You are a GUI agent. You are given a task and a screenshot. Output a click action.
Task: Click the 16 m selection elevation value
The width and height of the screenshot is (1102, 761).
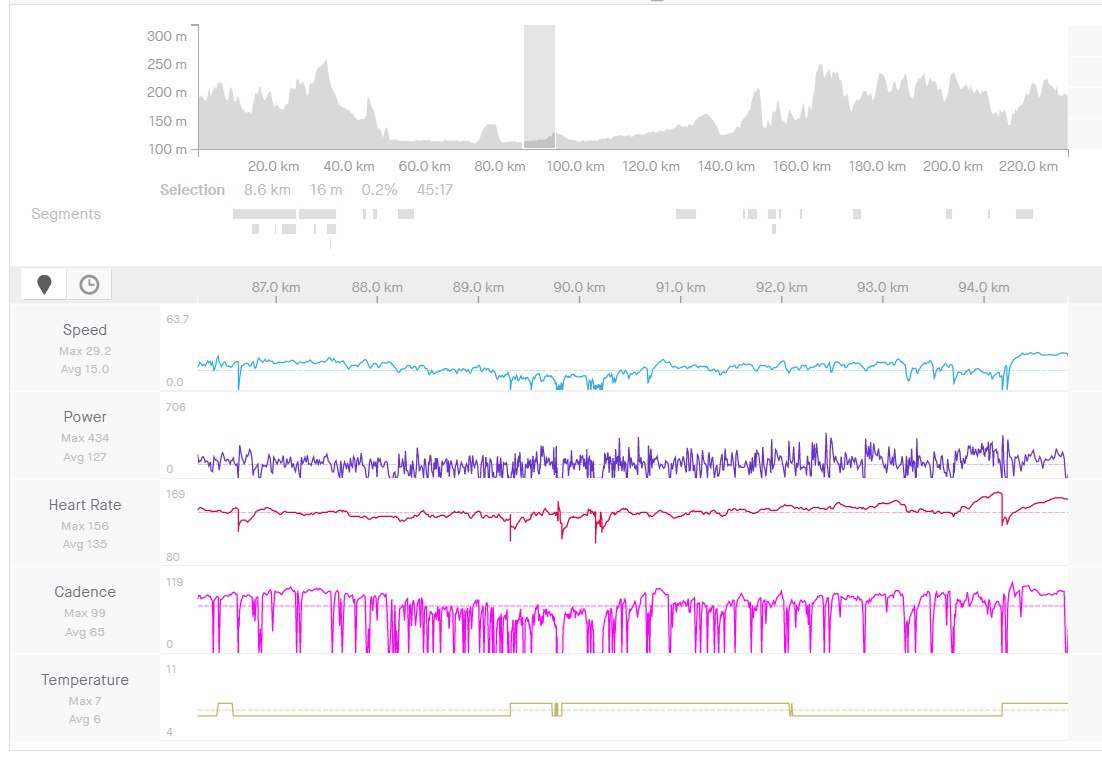[x=326, y=190]
